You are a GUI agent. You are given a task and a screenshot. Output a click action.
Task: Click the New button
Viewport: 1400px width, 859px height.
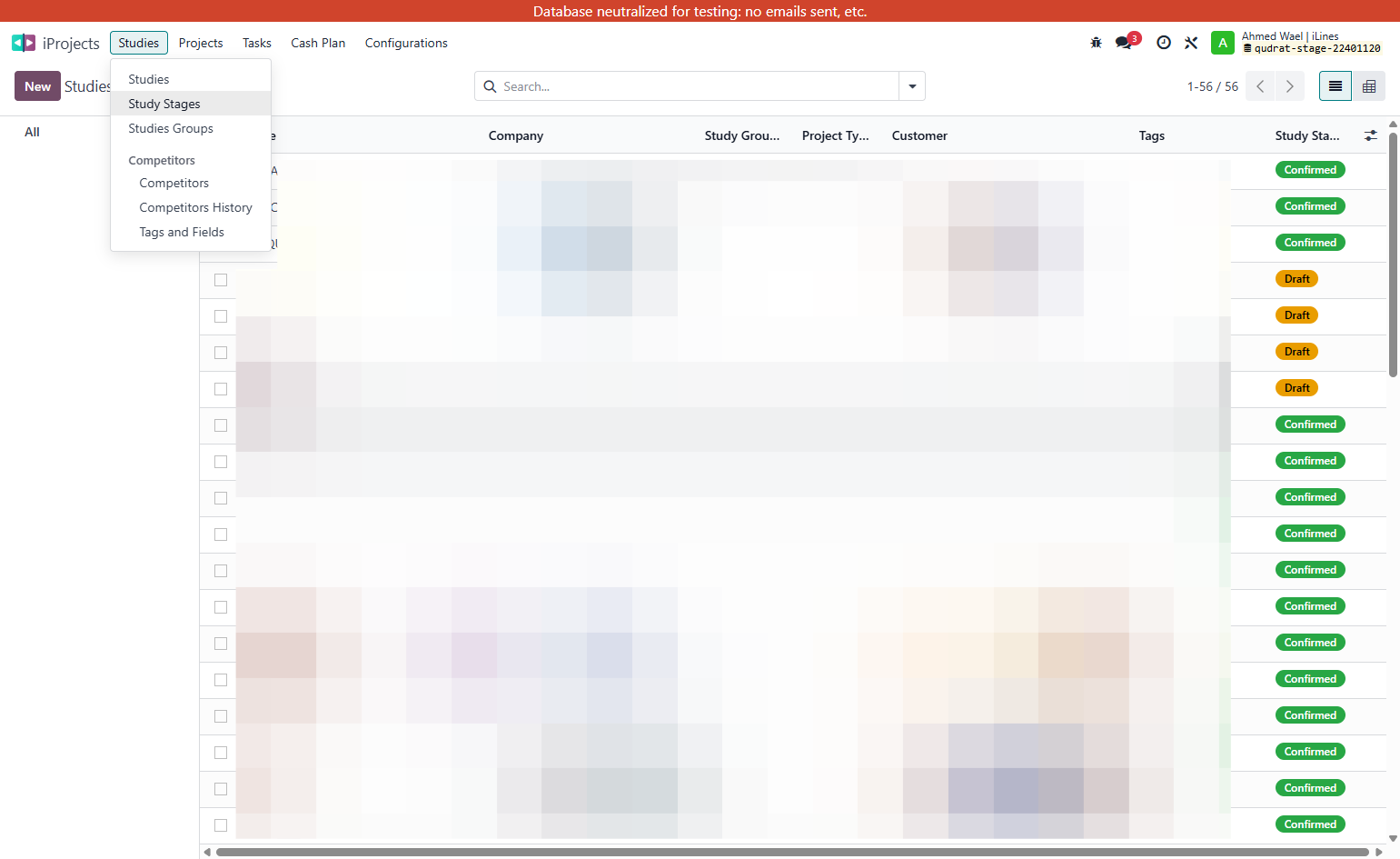37,86
